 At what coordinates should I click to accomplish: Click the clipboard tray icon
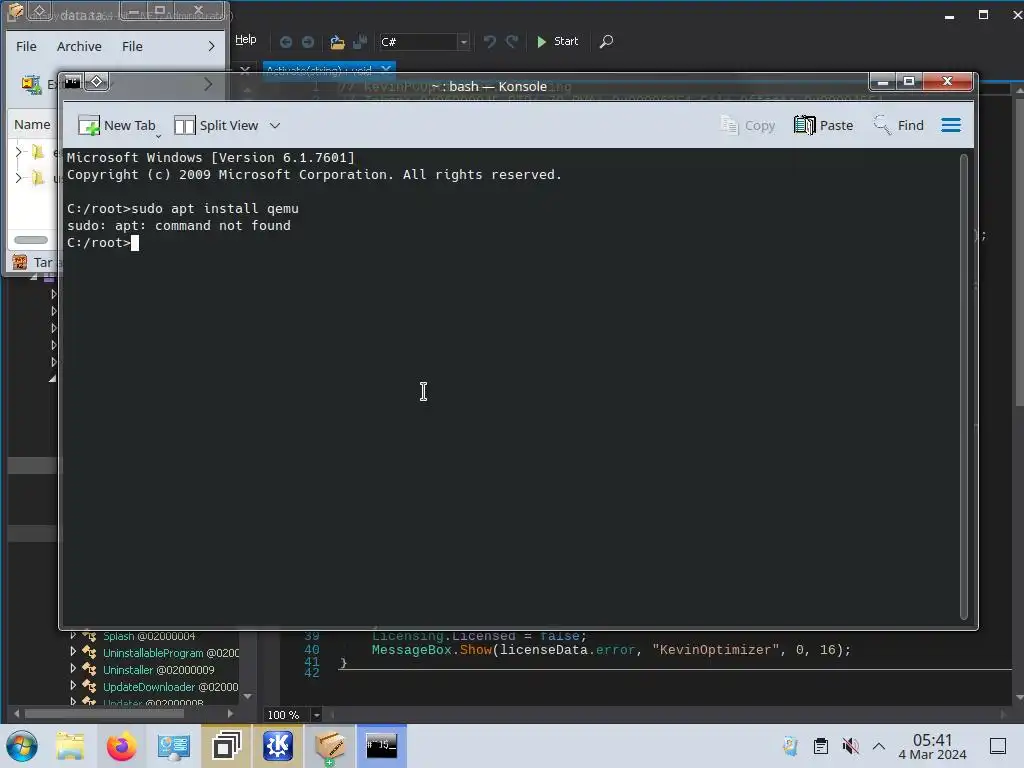point(821,746)
